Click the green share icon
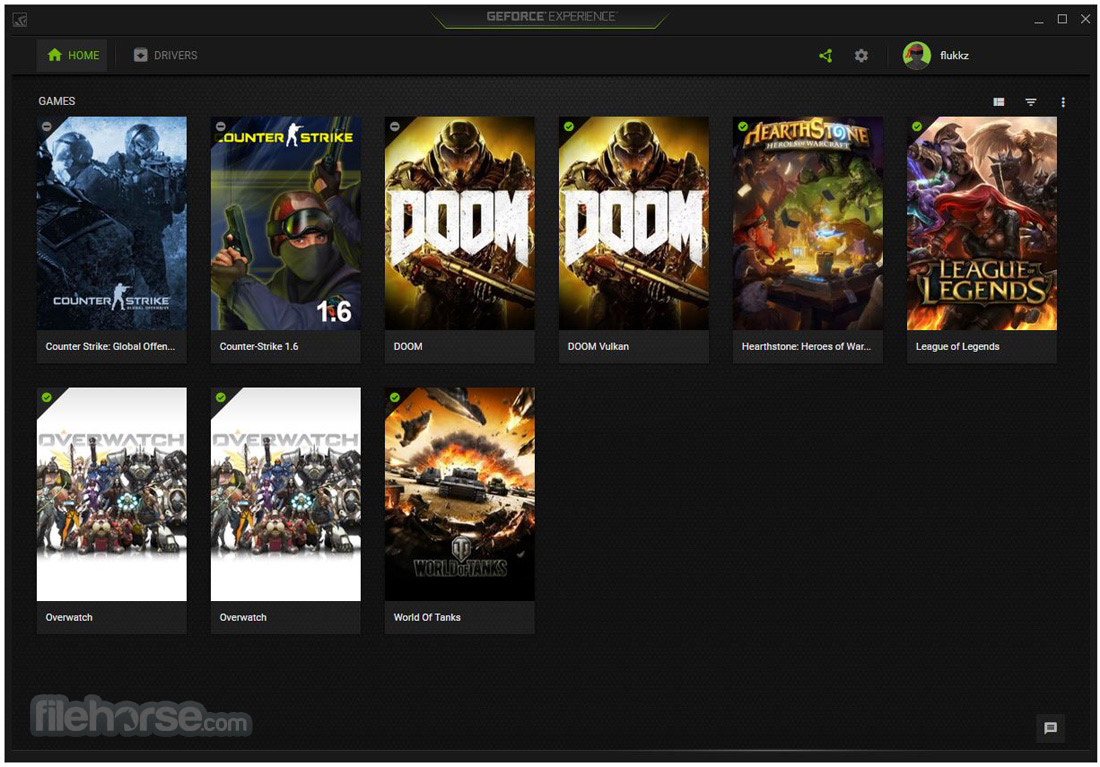The image size is (1100, 767). pyautogui.click(x=826, y=55)
